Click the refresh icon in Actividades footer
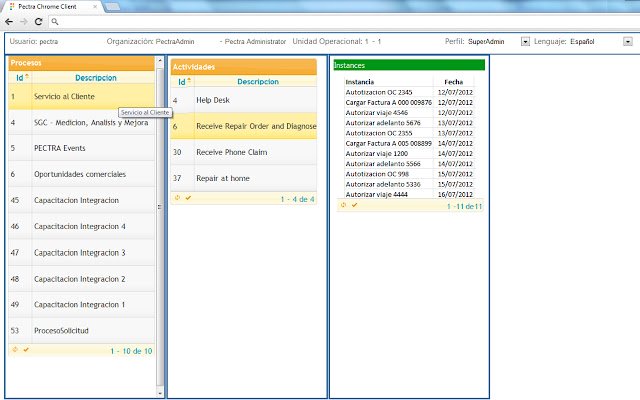This screenshot has height=400, width=640. click(177, 198)
